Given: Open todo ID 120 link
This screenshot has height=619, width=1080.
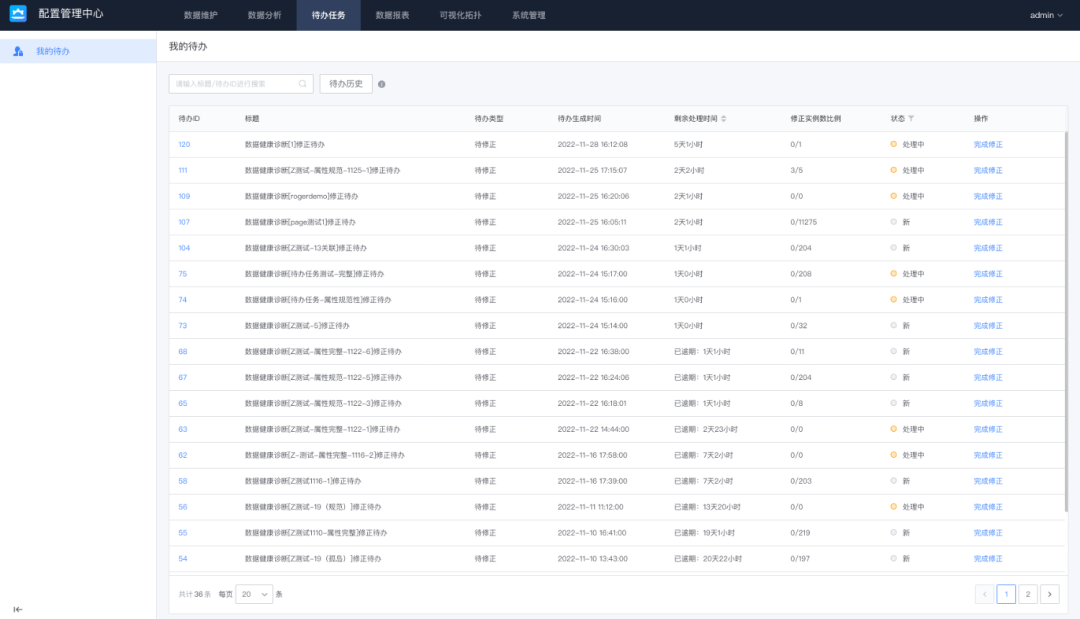Looking at the screenshot, I should pyautogui.click(x=184, y=145).
